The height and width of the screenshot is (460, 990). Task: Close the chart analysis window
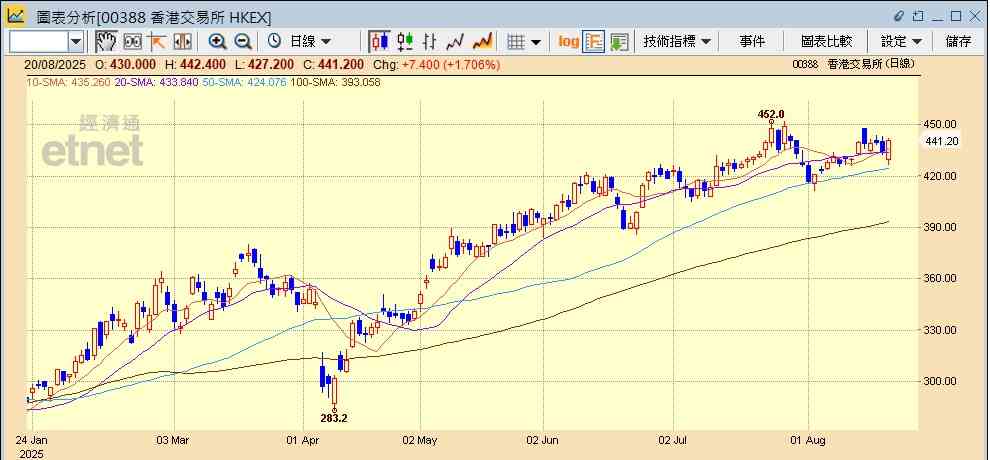(975, 15)
